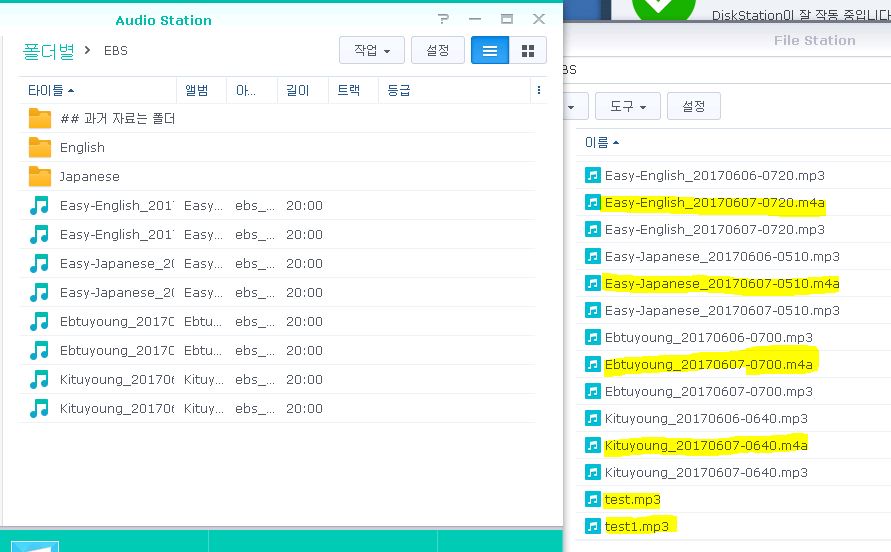
Task: Click Kituyoung_20170607-0640.m4a file name
Action: (x=706, y=445)
